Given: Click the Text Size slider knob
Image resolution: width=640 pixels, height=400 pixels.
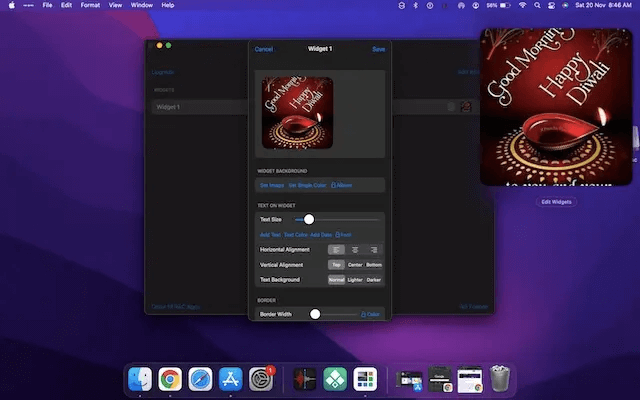Looking at the screenshot, I should coord(309,219).
